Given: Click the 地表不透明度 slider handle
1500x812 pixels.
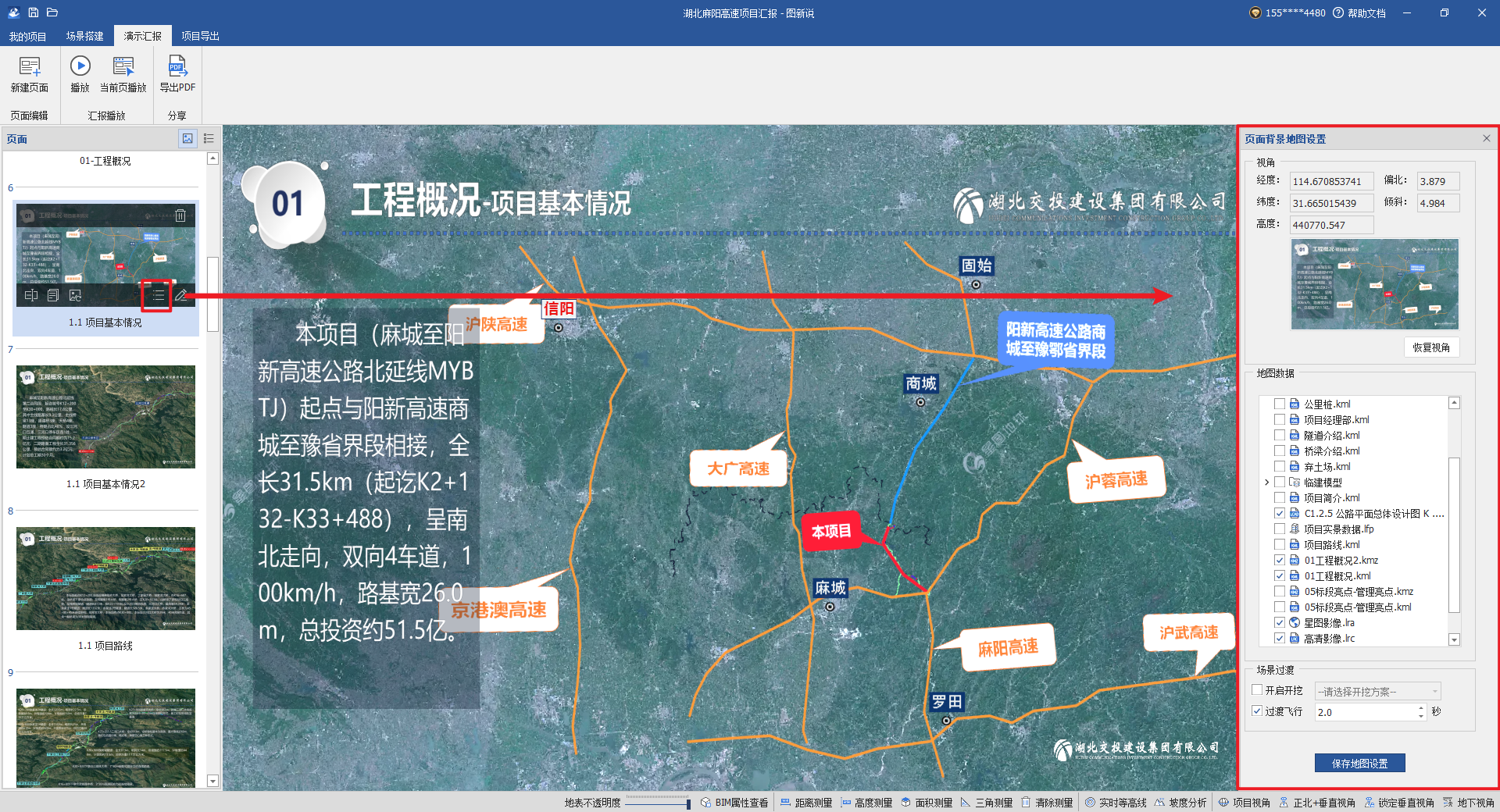Looking at the screenshot, I should pos(688,803).
